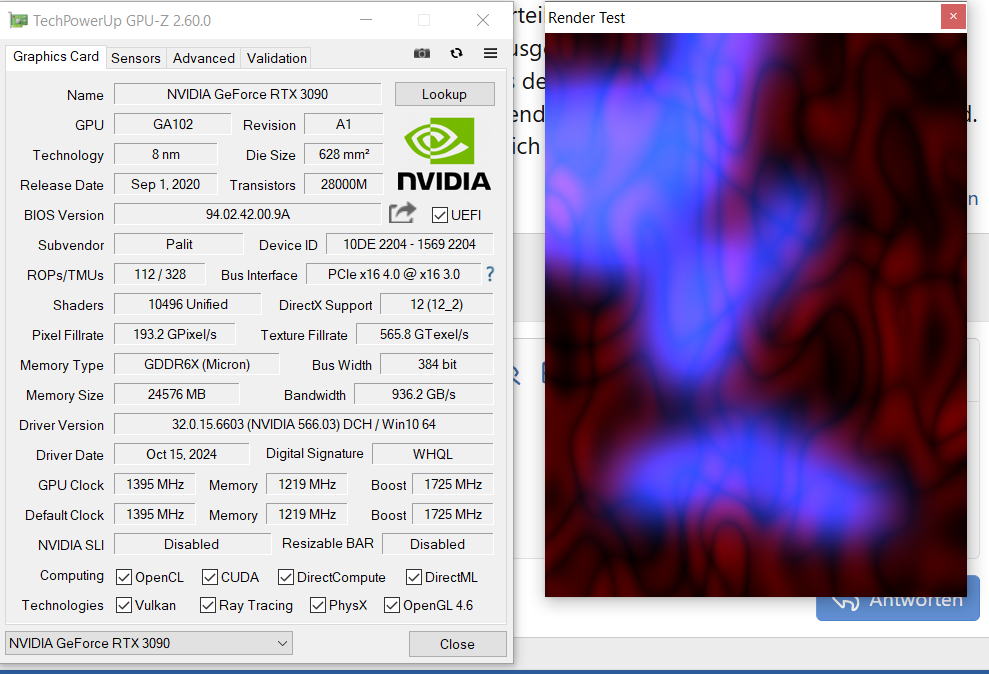Click the Bus Interface PCIe x16 4.0 value

pyautogui.click(x=394, y=274)
